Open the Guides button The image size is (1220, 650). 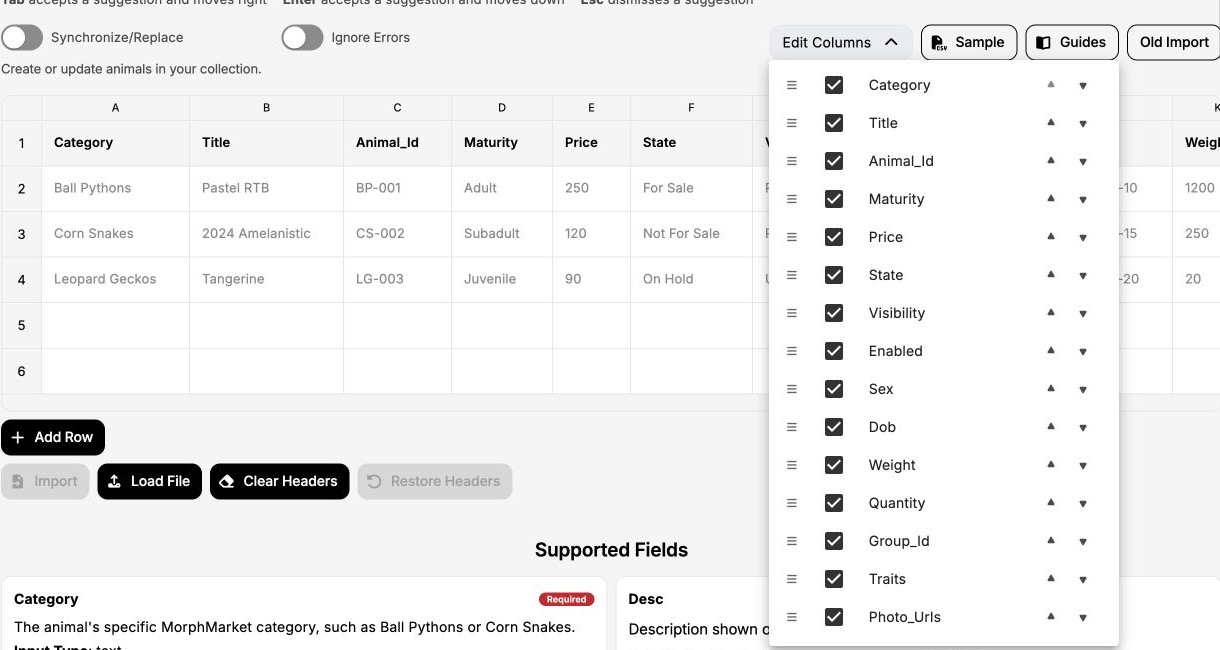tap(1071, 42)
